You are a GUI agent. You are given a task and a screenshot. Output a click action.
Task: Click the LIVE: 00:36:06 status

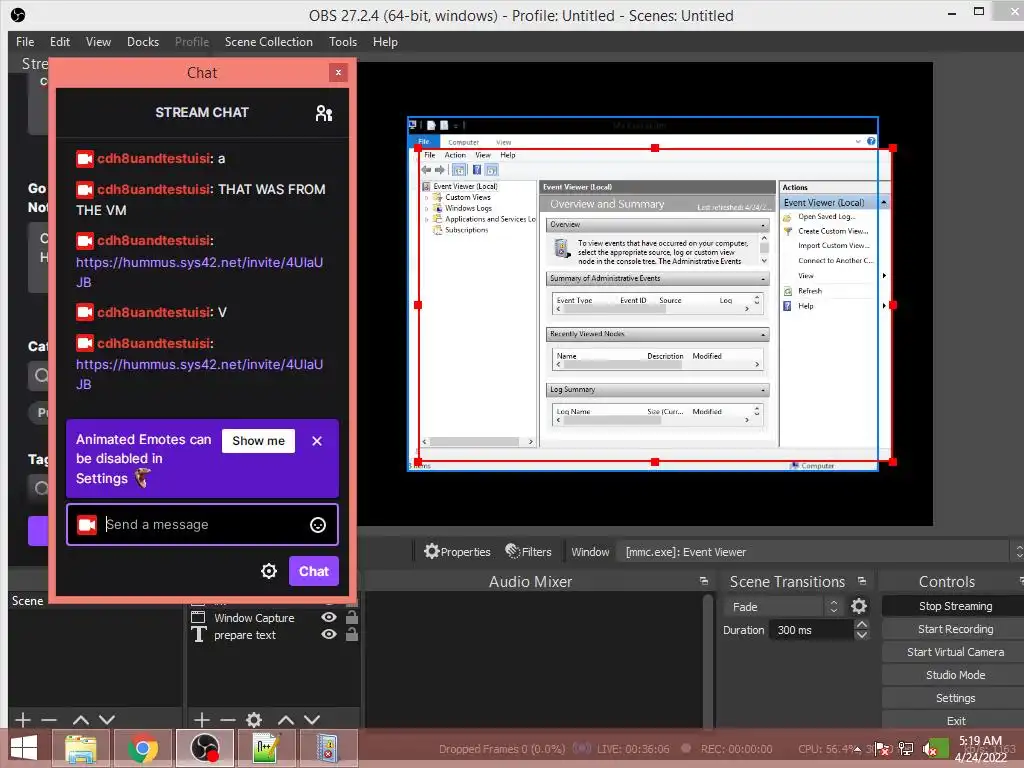point(632,749)
